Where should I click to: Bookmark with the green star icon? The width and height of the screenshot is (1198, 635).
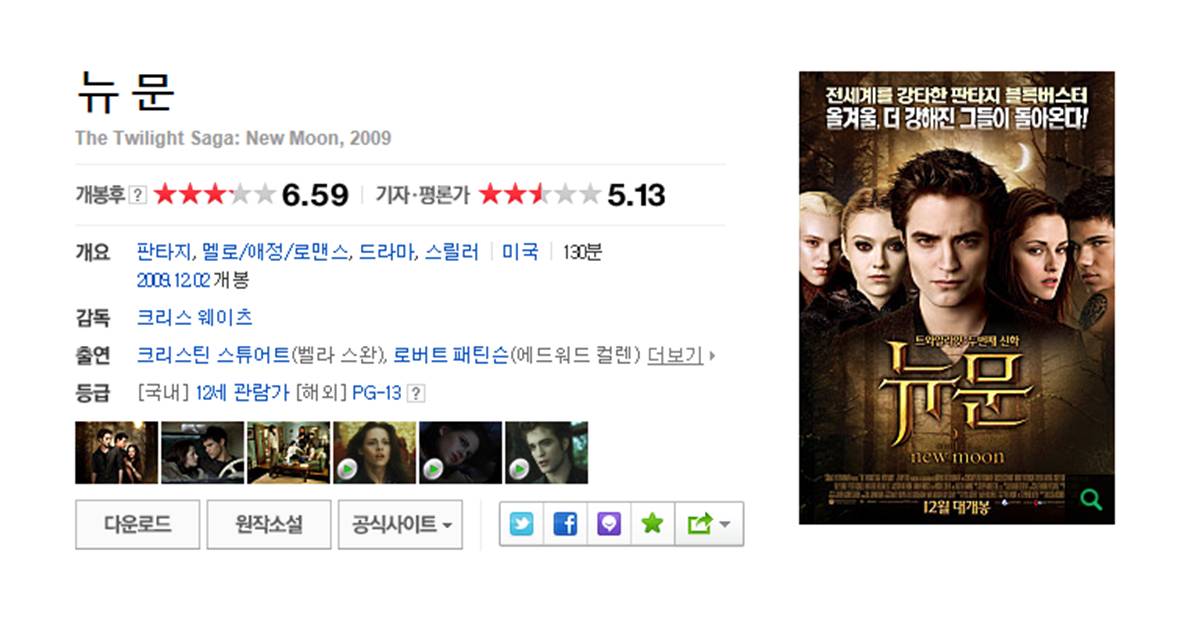[652, 524]
